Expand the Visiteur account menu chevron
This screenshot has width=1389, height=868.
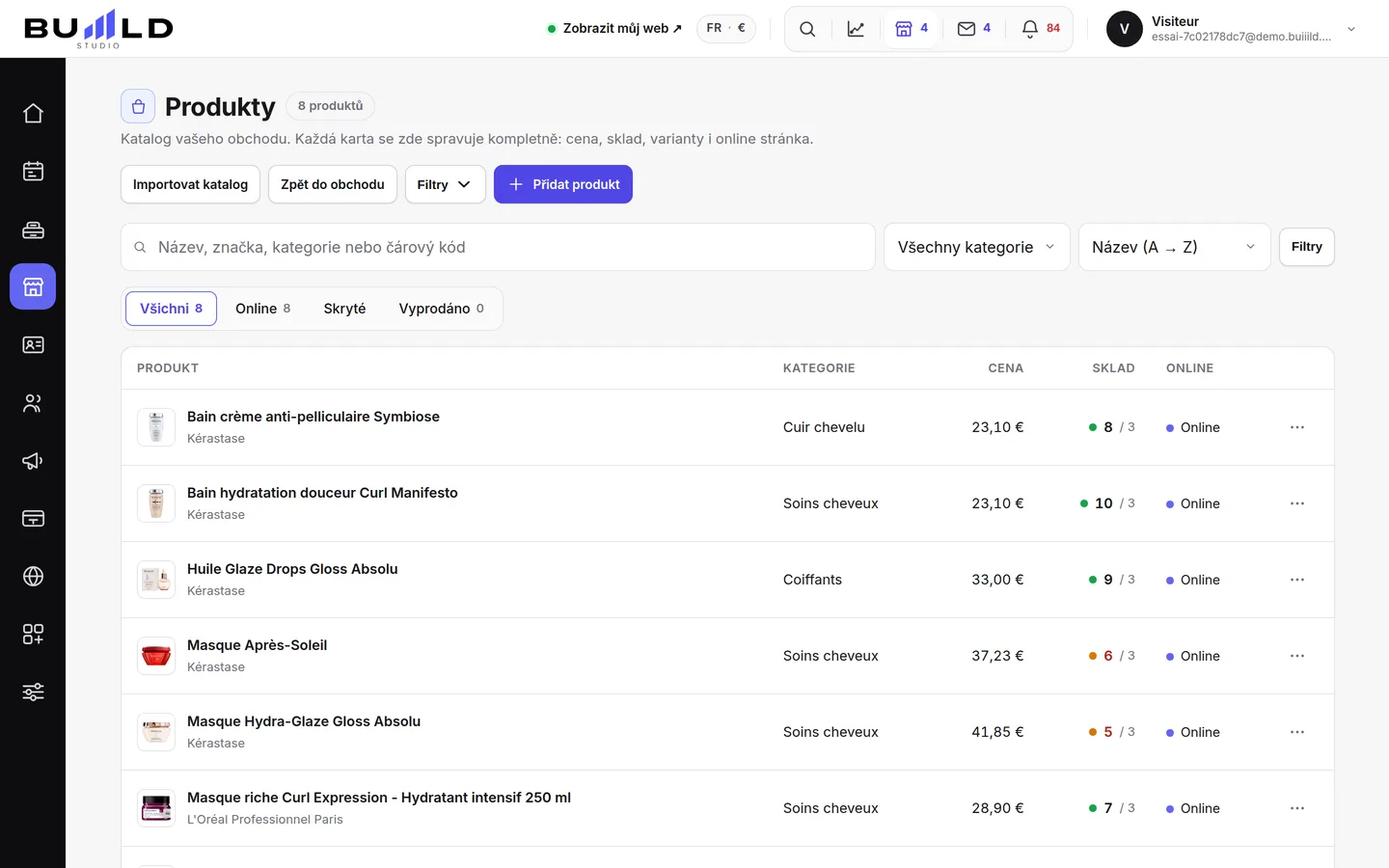pos(1351,29)
